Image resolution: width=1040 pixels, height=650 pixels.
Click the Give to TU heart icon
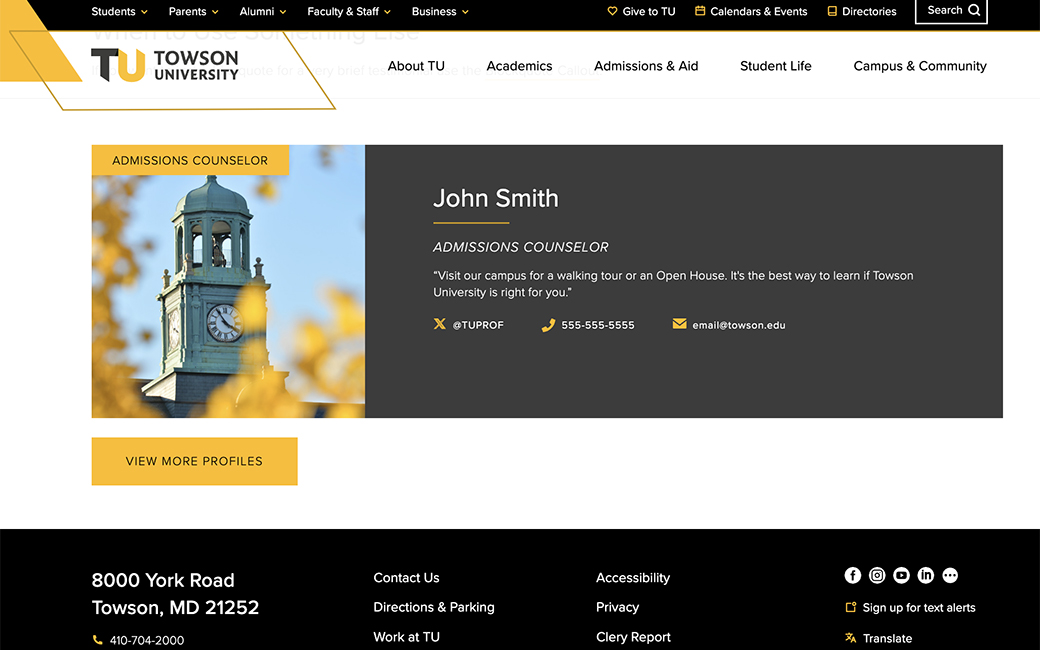click(612, 11)
